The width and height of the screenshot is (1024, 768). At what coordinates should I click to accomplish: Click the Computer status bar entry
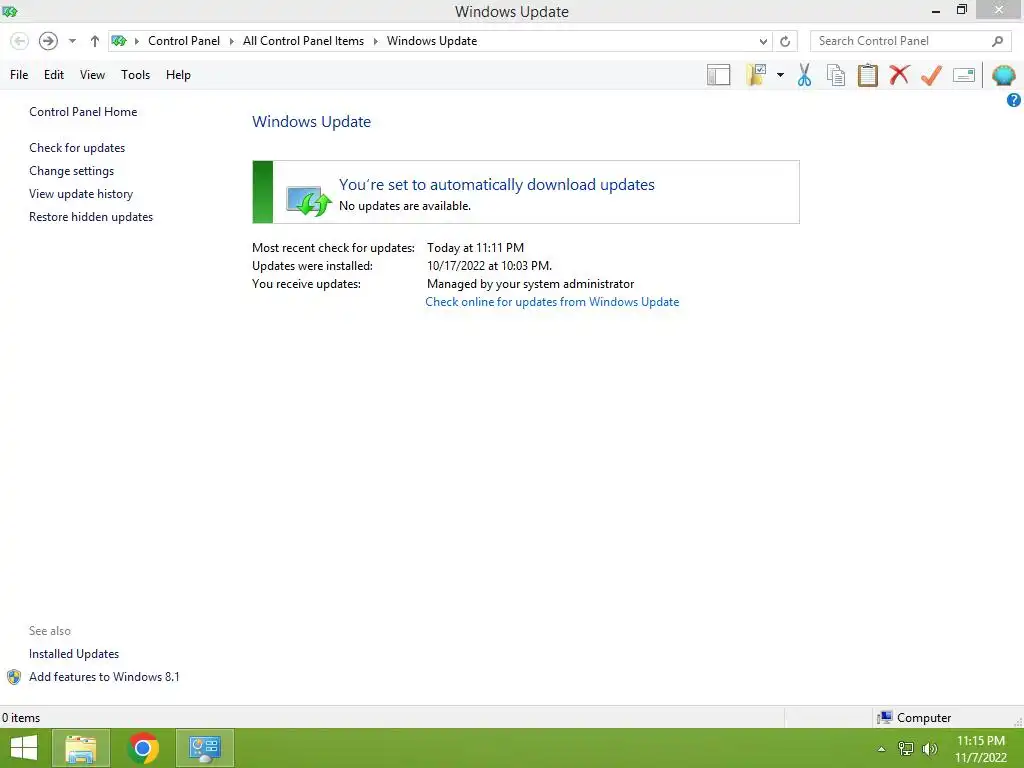click(914, 718)
